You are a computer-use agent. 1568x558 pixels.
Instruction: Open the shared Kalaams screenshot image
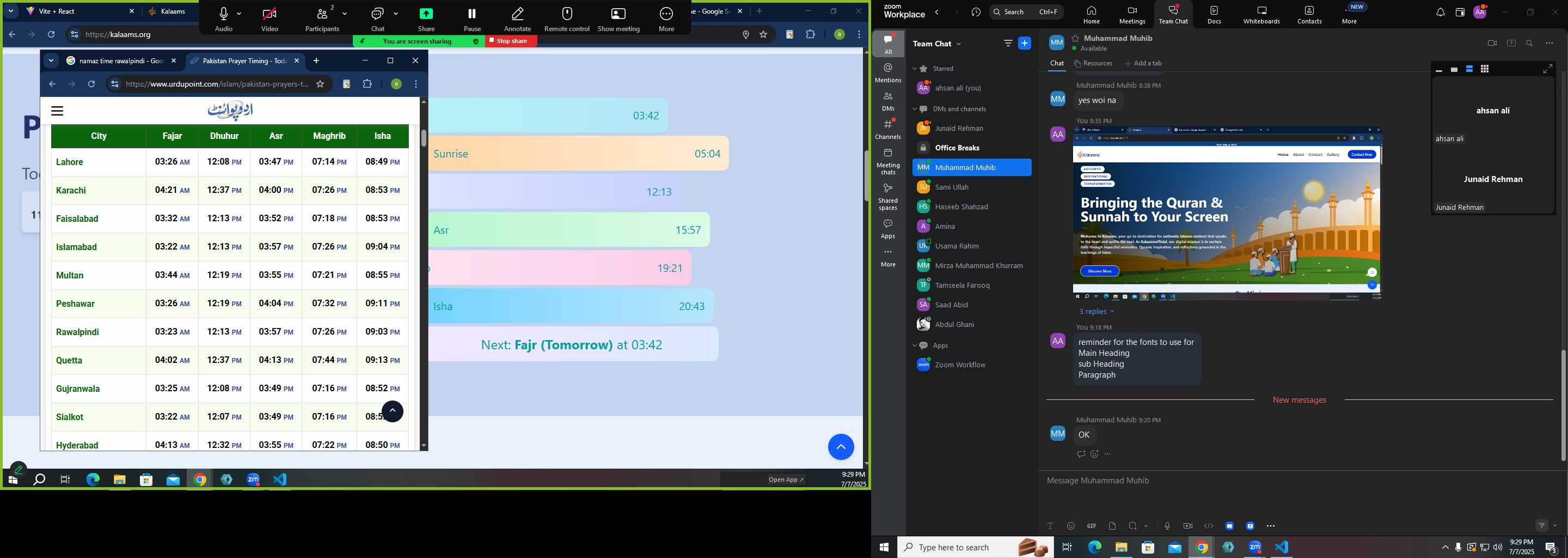1227,213
